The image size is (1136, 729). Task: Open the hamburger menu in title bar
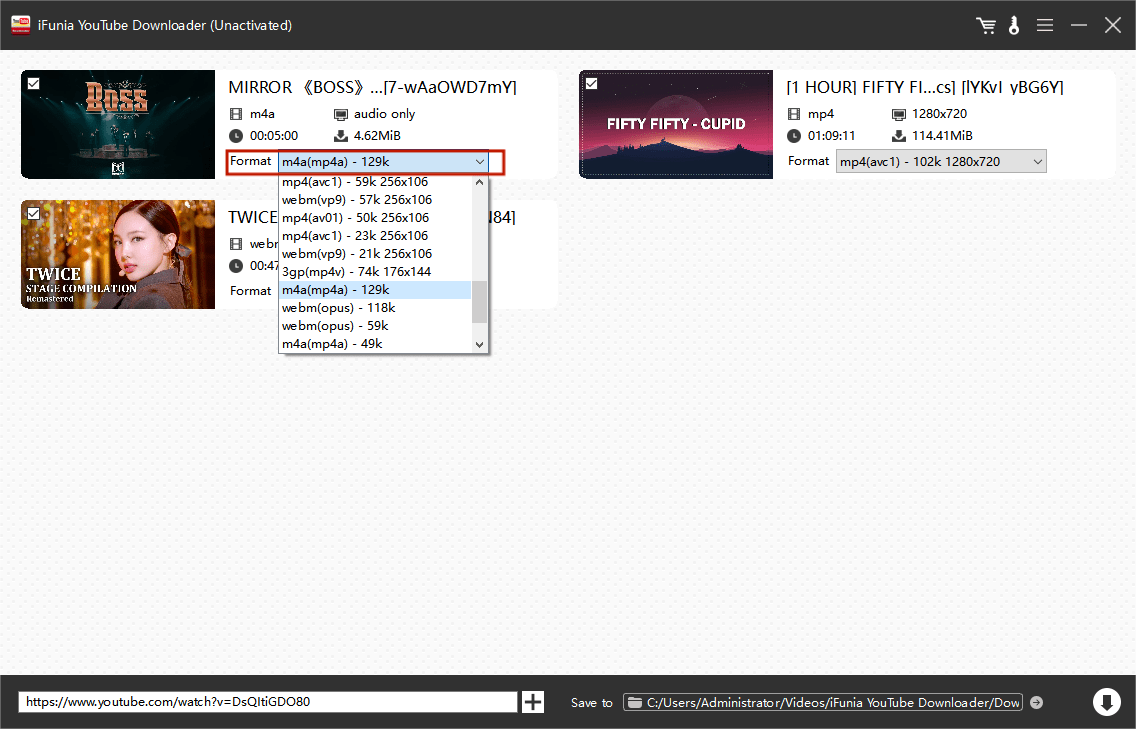1045,25
